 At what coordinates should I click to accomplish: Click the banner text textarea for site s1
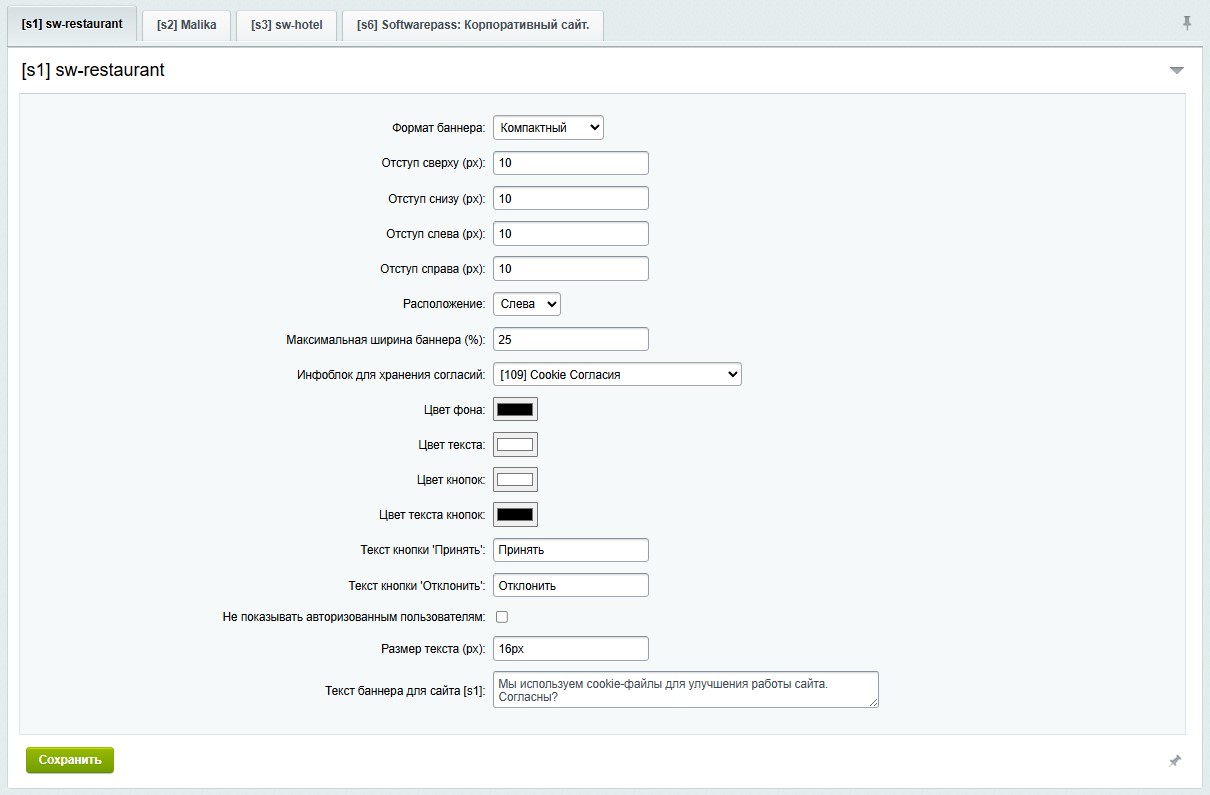pos(685,690)
